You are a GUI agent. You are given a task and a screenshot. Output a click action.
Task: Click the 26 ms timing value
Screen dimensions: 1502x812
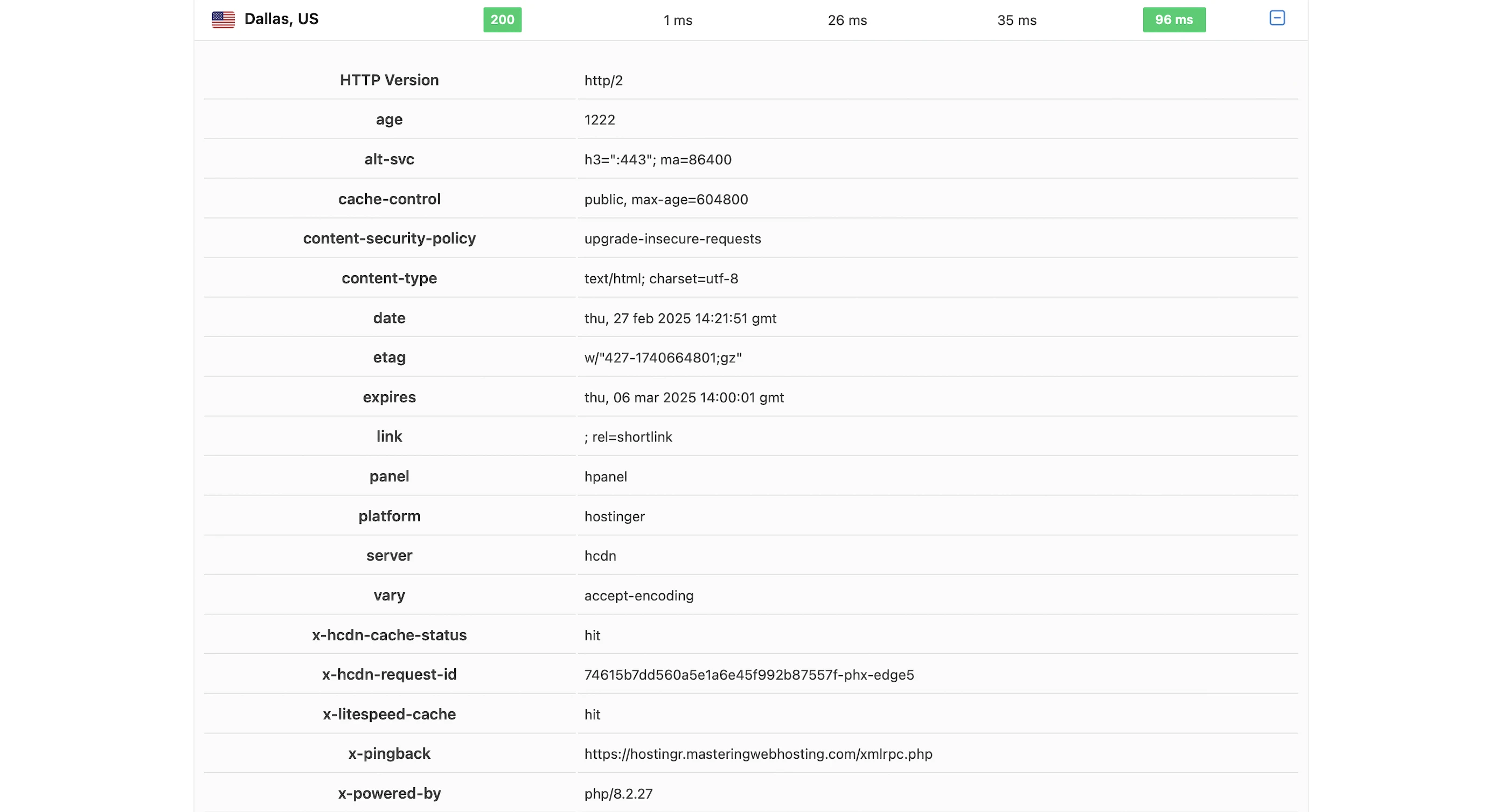[x=846, y=20]
